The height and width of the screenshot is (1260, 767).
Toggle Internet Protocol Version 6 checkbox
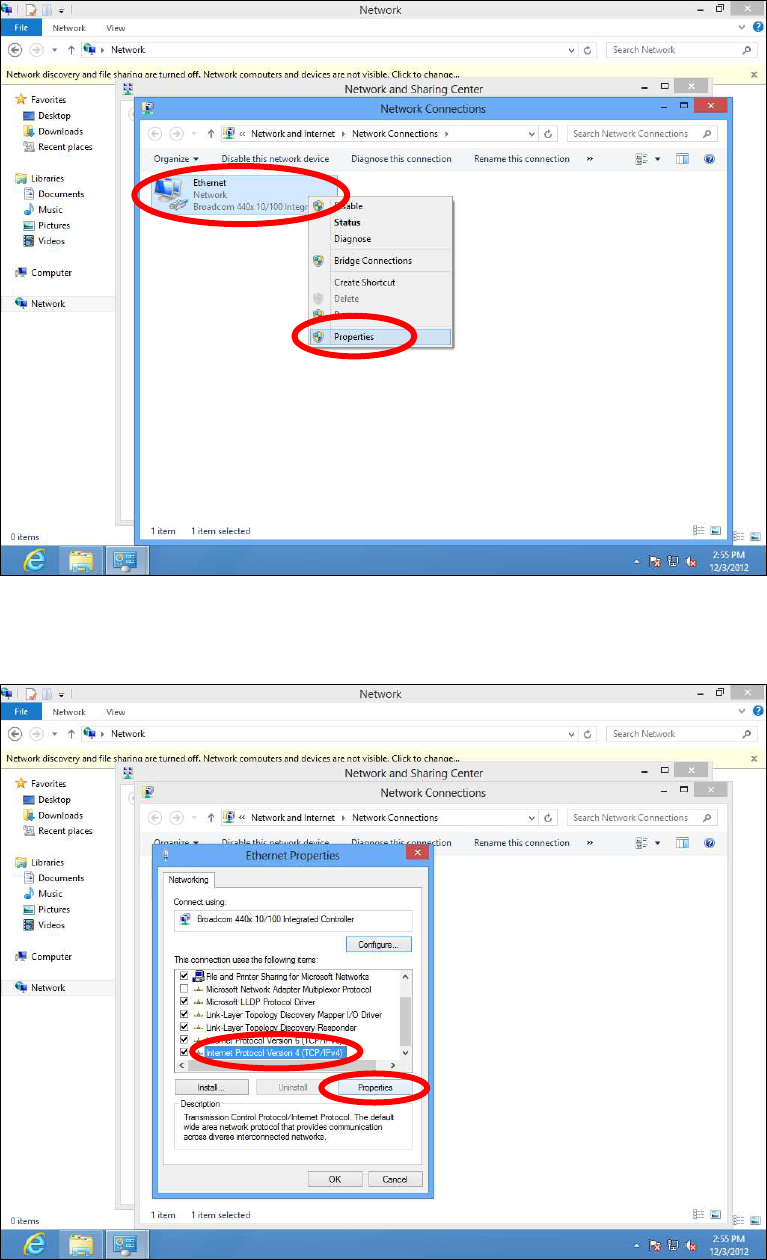183,1040
